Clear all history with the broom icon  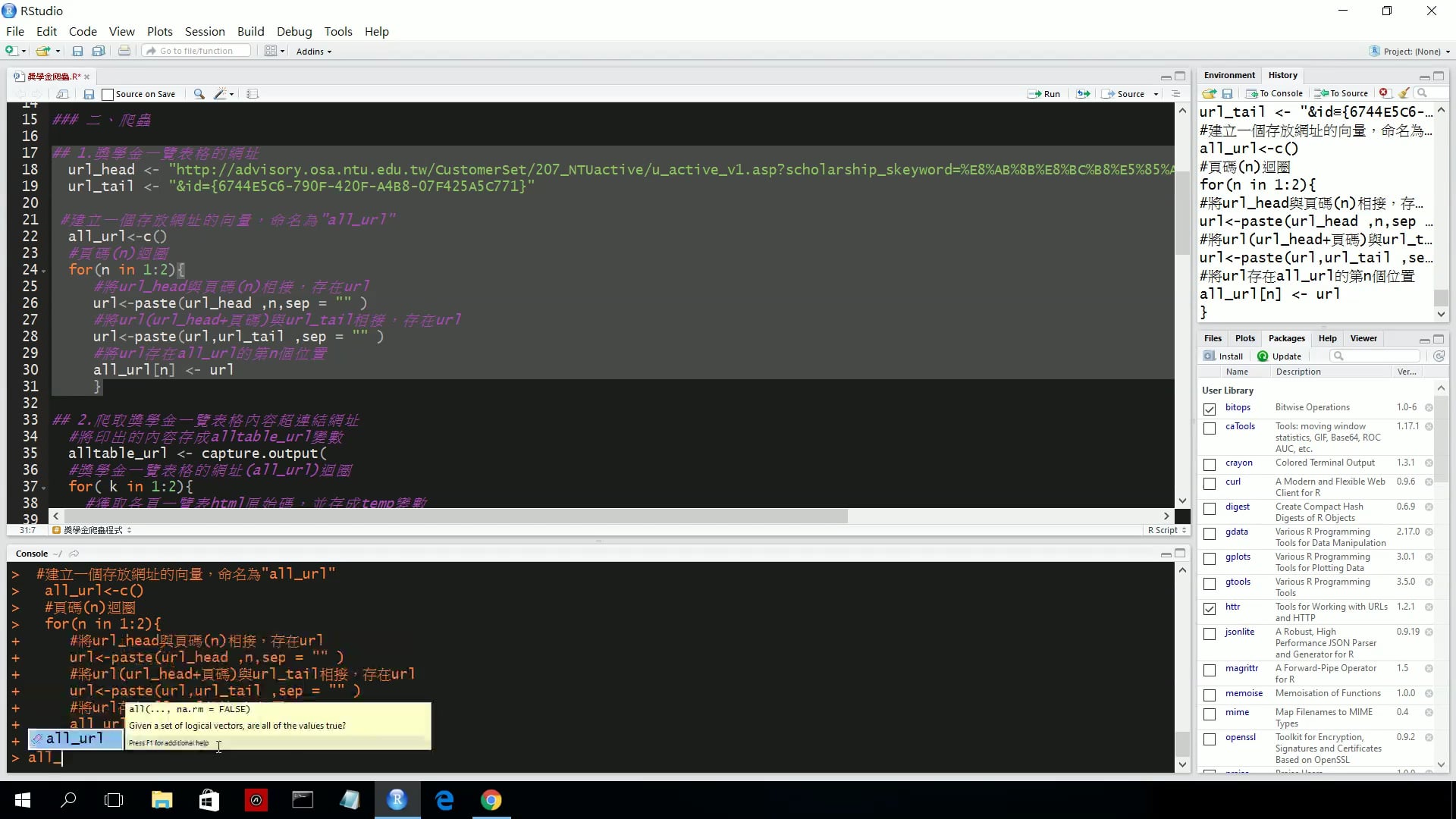(x=1404, y=93)
